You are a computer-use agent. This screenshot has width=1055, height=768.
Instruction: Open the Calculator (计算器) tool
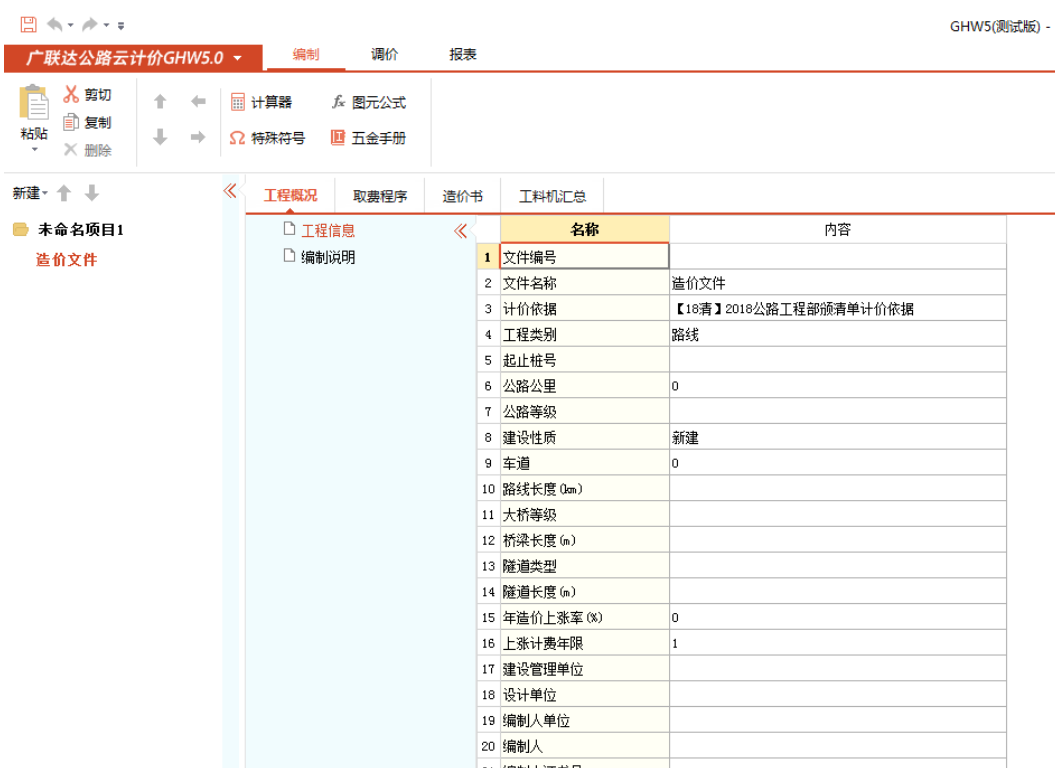point(261,103)
